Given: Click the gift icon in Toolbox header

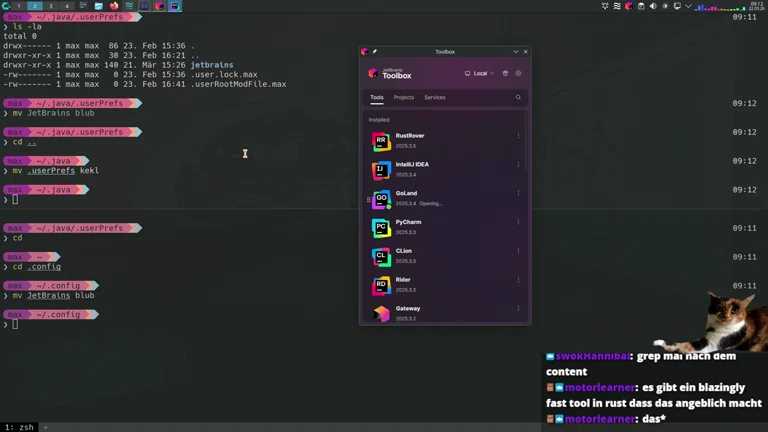Looking at the screenshot, I should 505,73.
